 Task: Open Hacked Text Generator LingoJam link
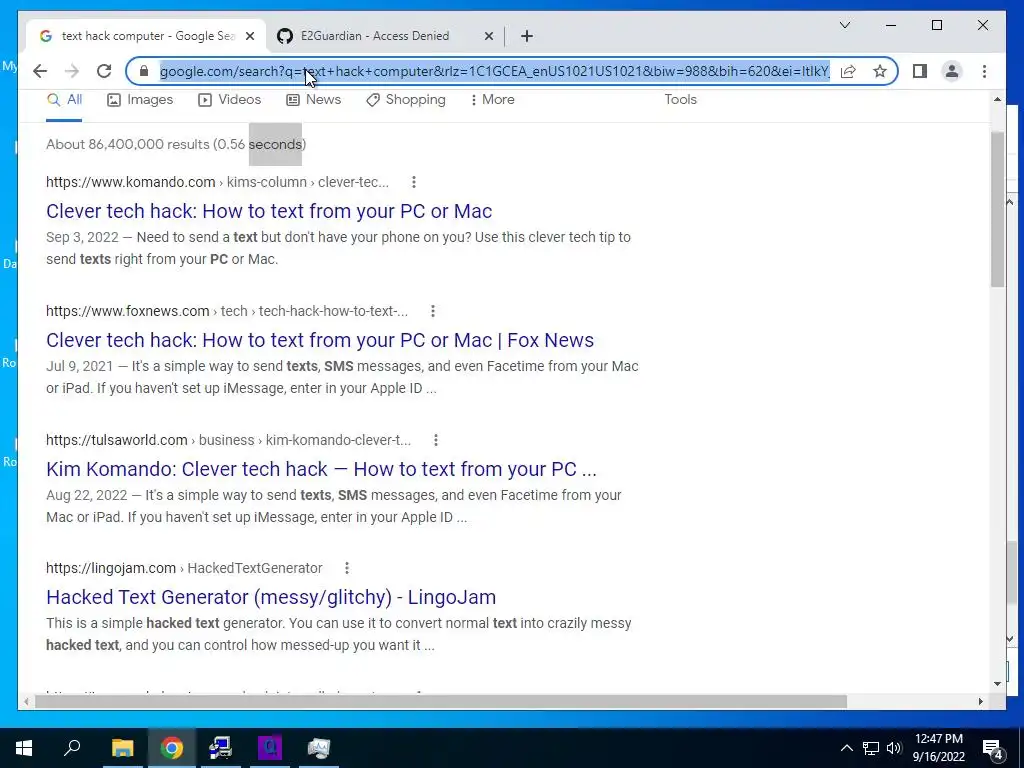tap(271, 597)
